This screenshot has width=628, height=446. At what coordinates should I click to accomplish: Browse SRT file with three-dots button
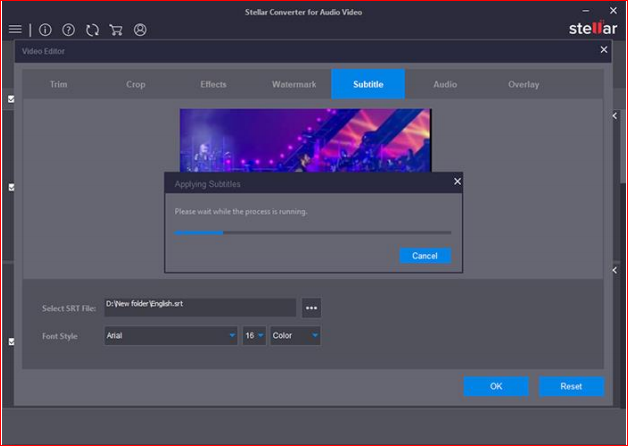[311, 308]
